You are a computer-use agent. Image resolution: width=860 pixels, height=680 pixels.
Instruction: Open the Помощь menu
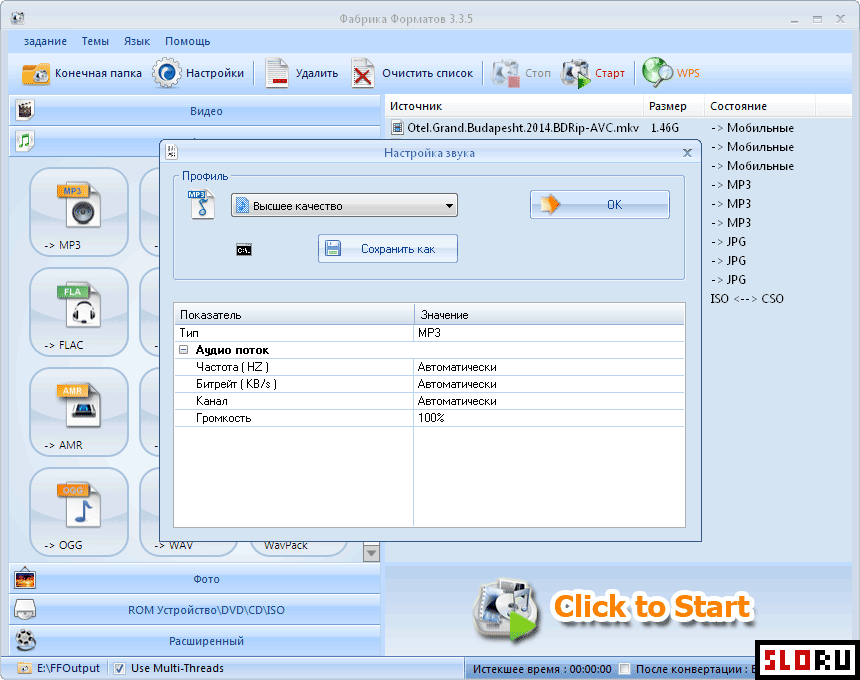(x=188, y=41)
